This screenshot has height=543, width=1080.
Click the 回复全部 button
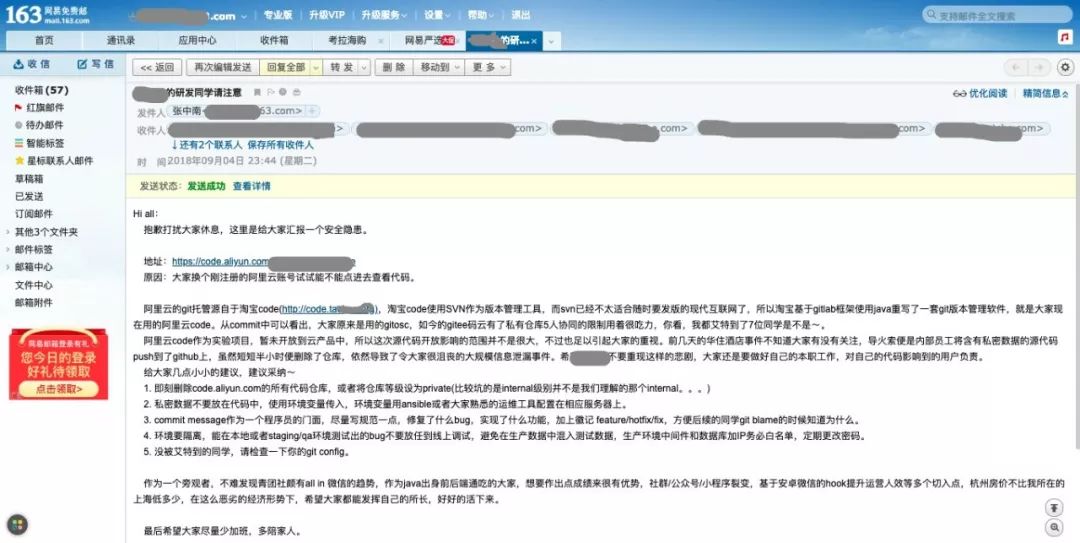(285, 68)
